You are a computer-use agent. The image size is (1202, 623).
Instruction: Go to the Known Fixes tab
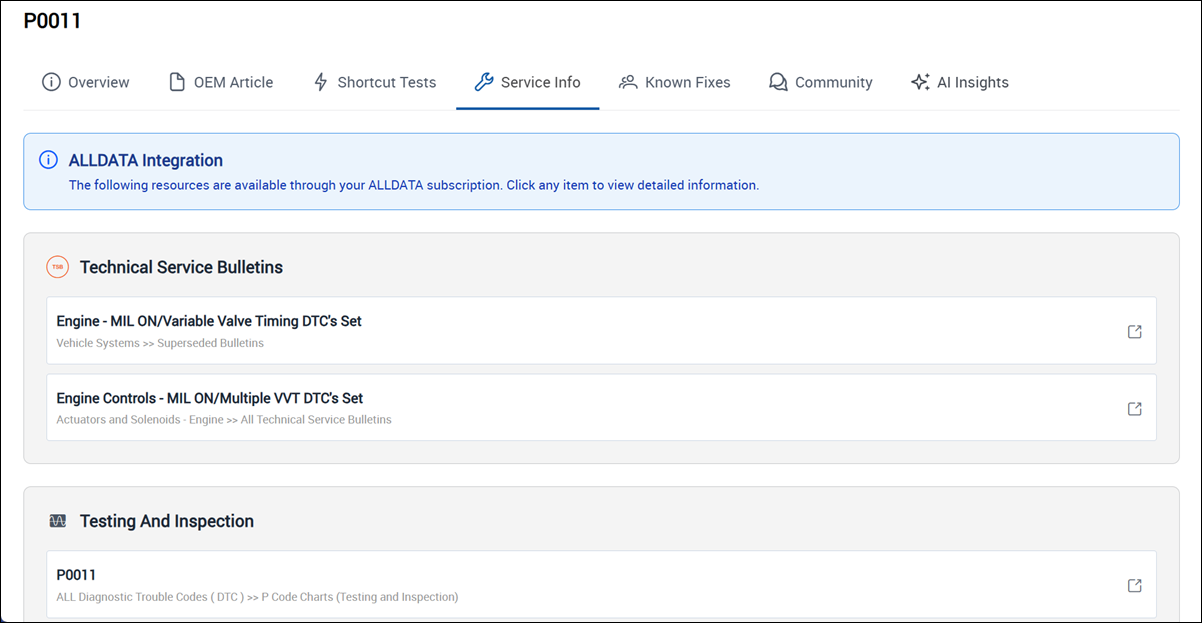(675, 82)
